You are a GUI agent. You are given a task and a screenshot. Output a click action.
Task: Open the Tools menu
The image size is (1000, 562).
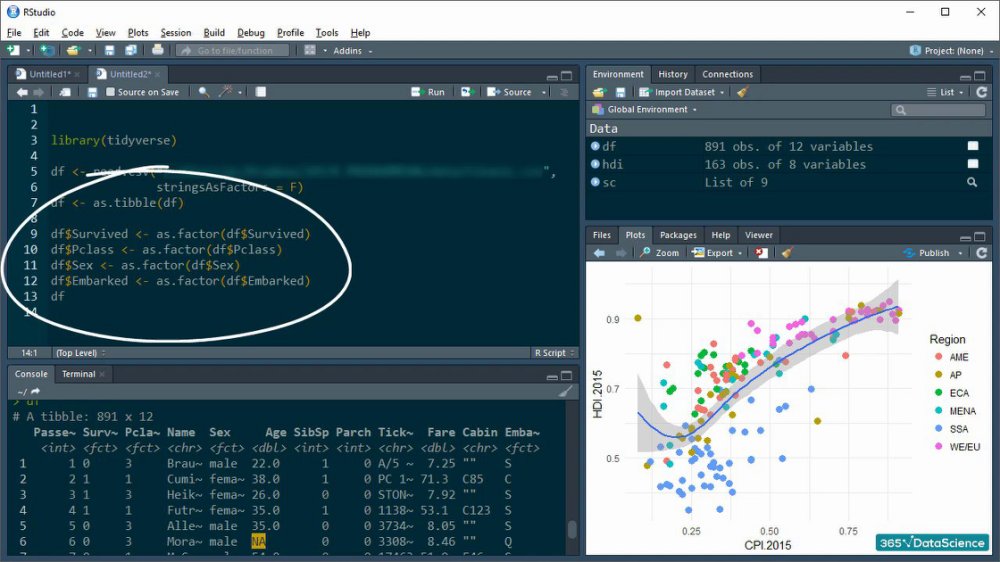(327, 33)
